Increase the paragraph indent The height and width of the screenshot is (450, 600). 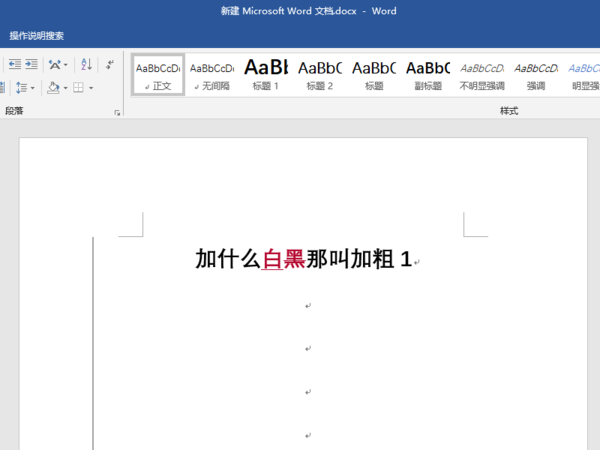point(31,64)
